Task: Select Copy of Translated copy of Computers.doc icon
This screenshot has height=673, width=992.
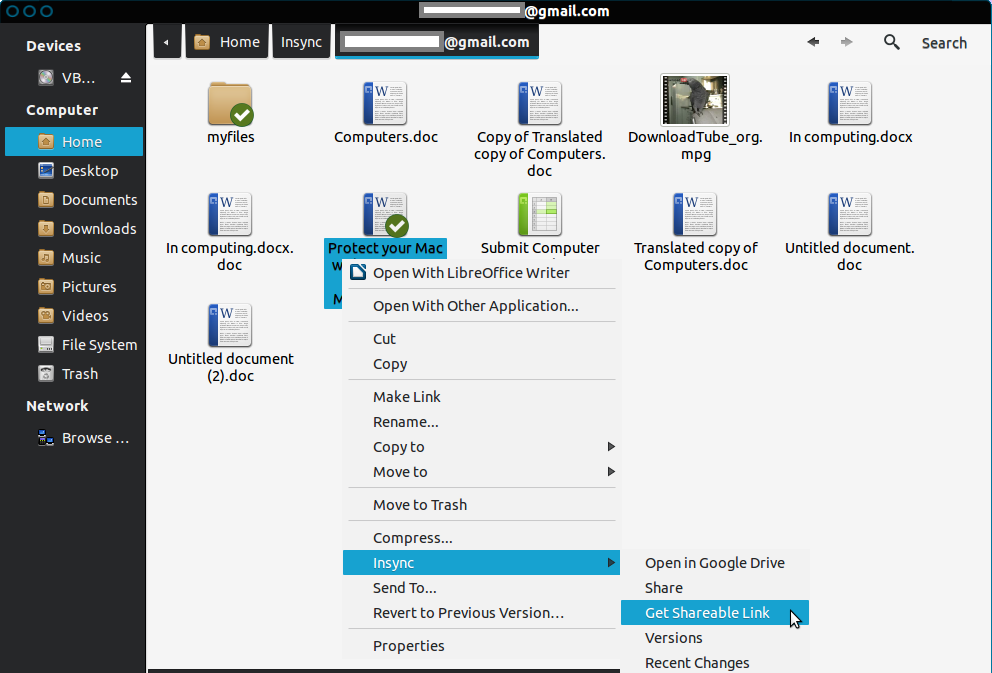Action: 540,103
